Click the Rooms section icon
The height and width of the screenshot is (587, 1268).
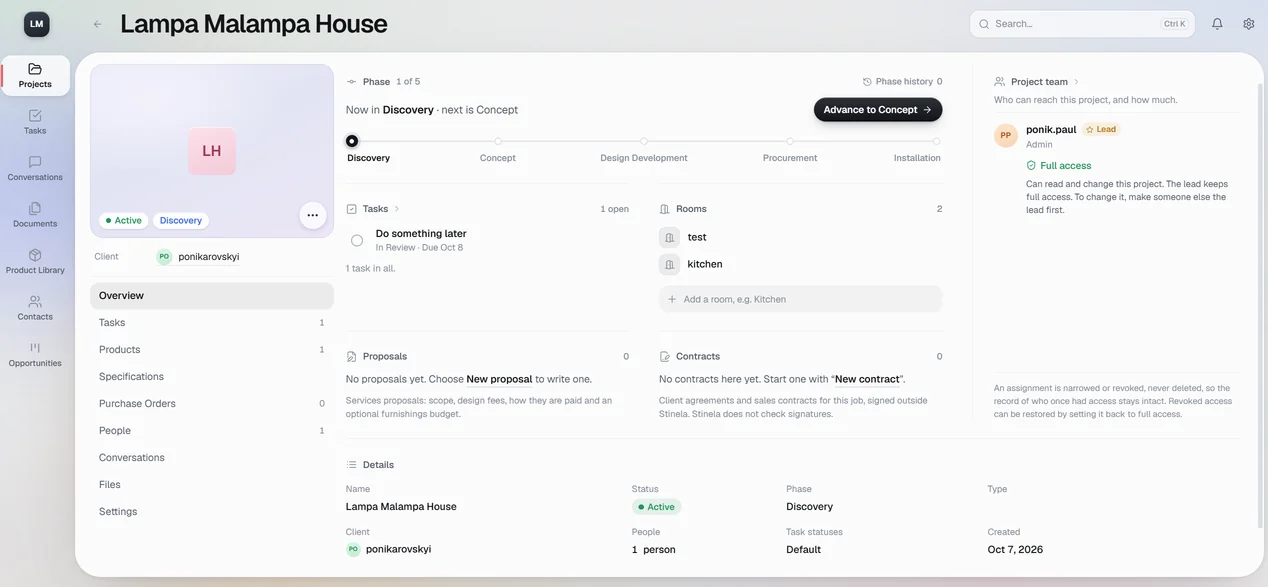tap(665, 209)
